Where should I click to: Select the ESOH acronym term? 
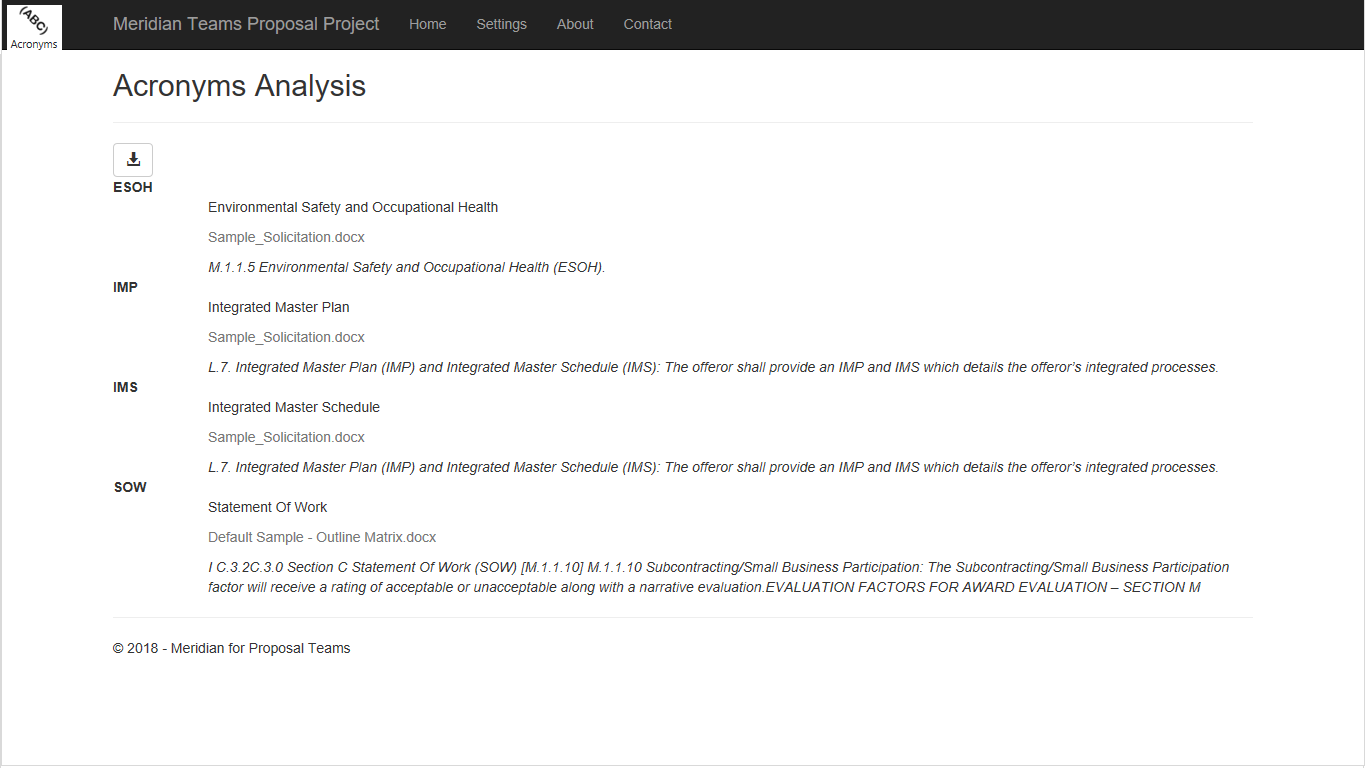click(x=133, y=187)
